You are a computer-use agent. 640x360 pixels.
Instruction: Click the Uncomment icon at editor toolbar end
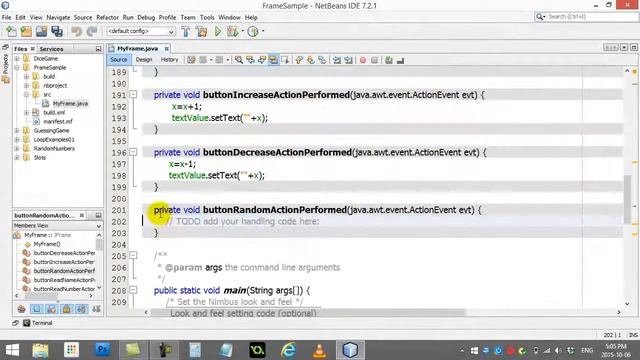tap(400, 60)
